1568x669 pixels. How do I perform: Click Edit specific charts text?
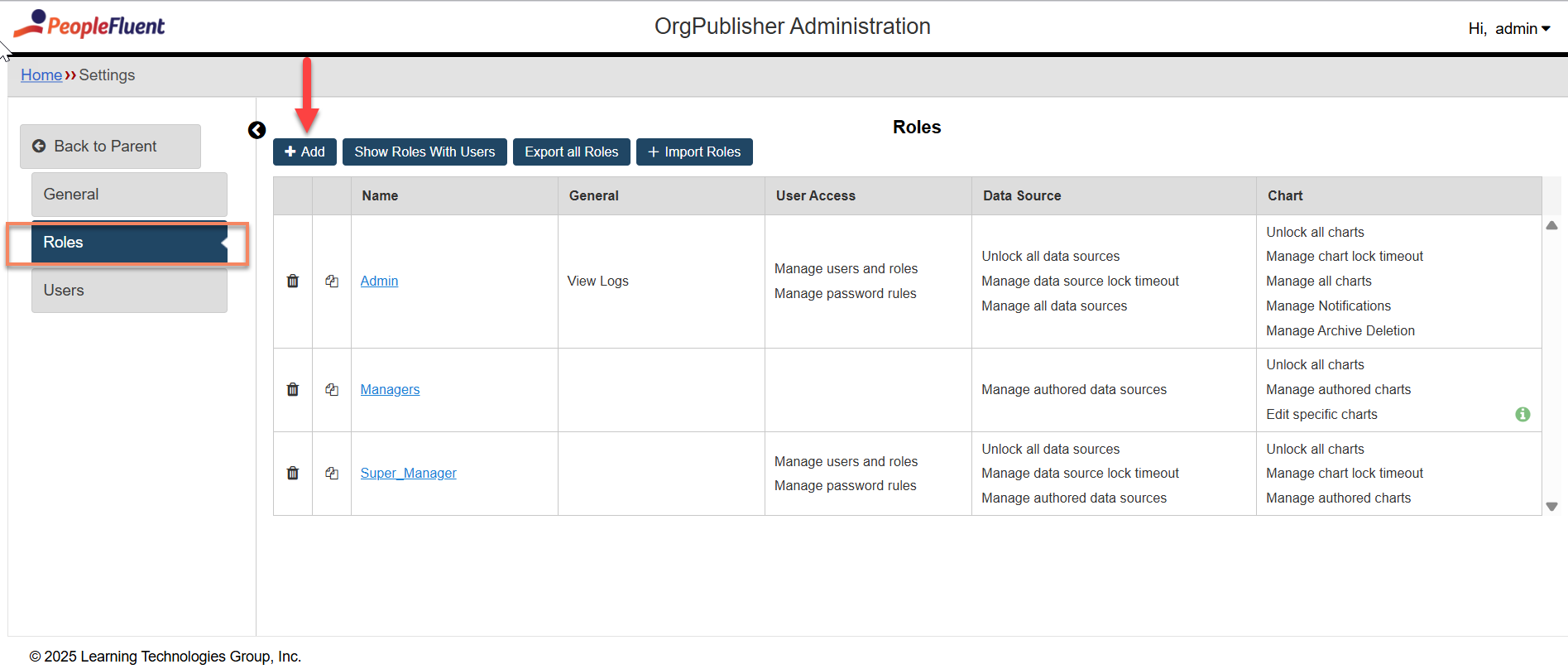tap(1321, 414)
